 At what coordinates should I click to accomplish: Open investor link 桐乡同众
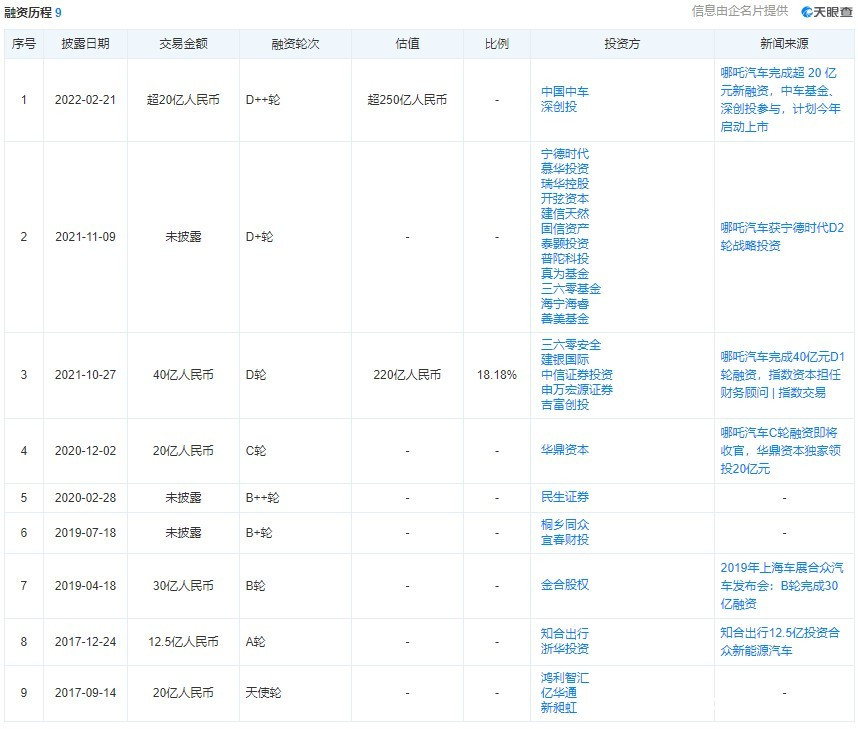(x=565, y=525)
